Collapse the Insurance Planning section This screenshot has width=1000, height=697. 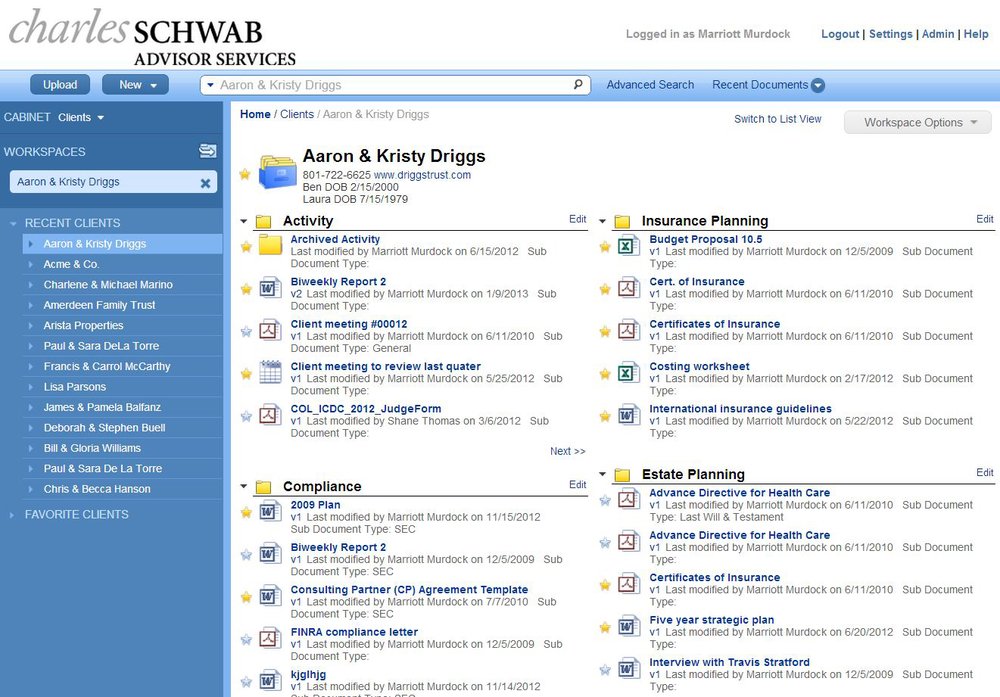pos(603,221)
